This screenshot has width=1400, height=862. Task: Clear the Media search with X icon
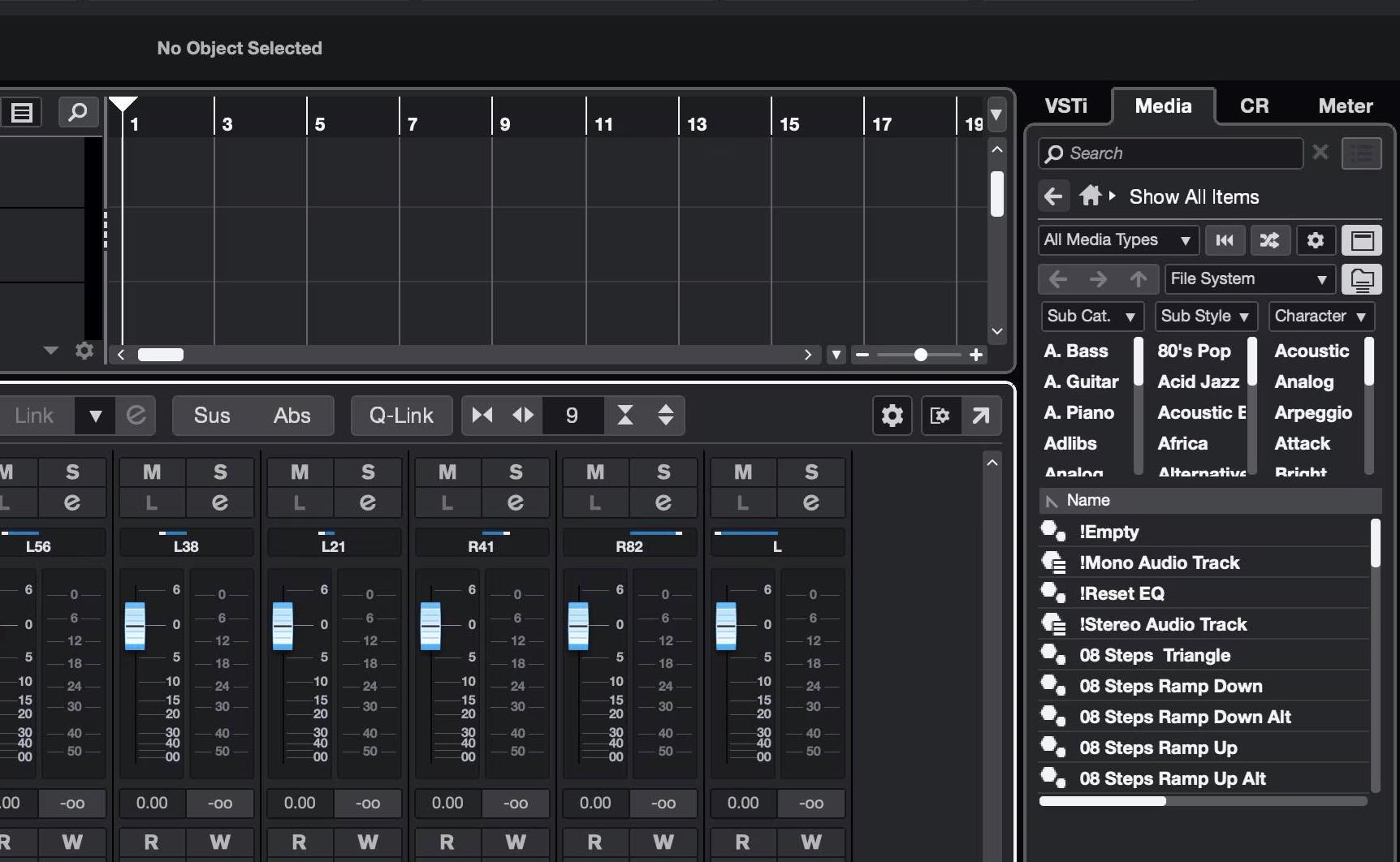tap(1320, 152)
